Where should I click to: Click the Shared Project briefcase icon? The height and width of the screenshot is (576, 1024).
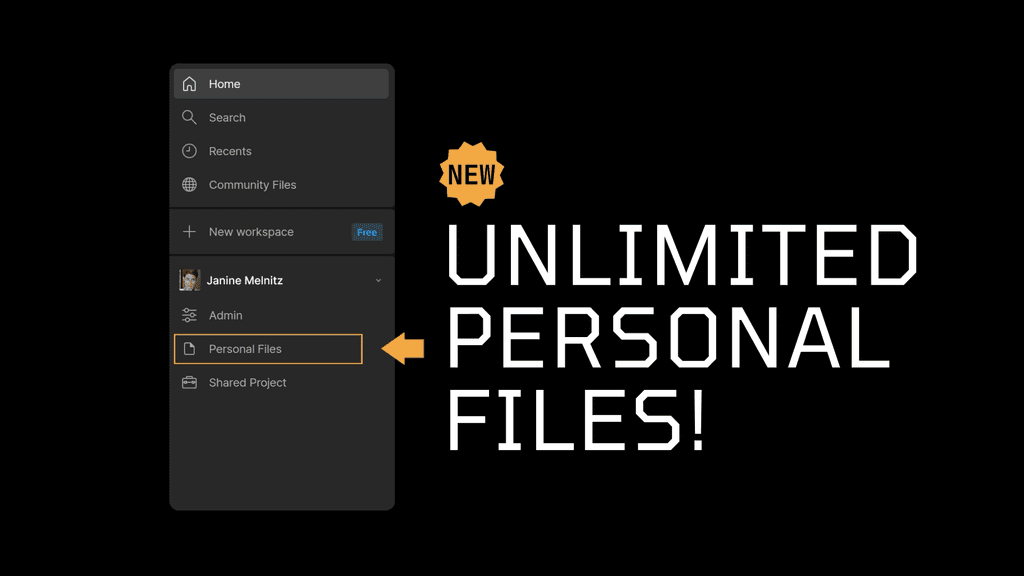[x=190, y=382]
